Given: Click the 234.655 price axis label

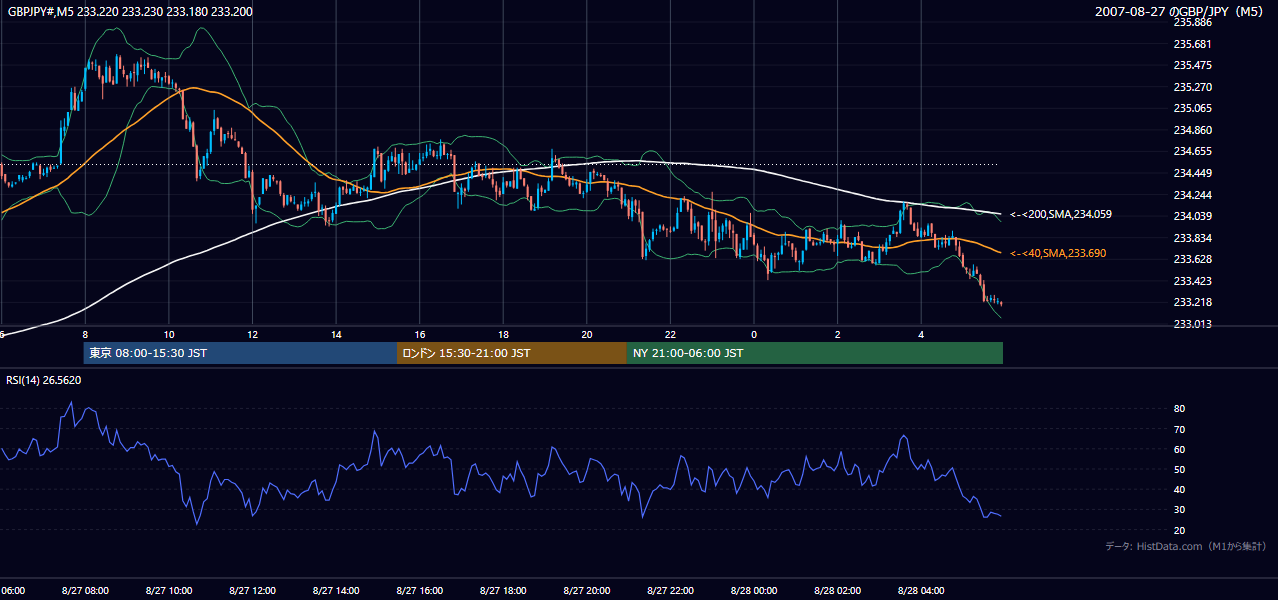Looking at the screenshot, I should pos(1192,151).
